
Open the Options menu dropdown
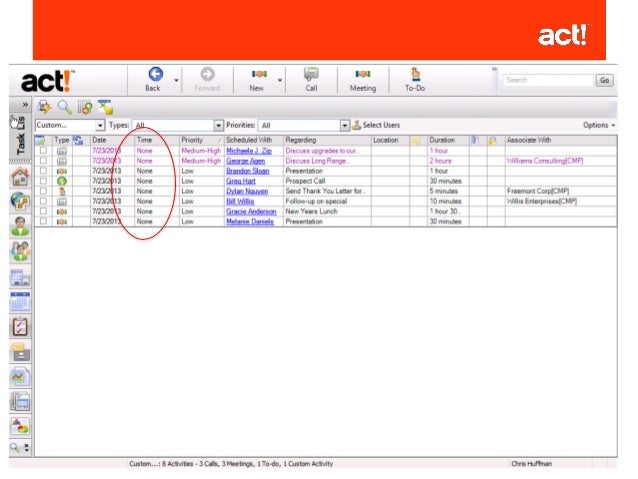tap(599, 125)
